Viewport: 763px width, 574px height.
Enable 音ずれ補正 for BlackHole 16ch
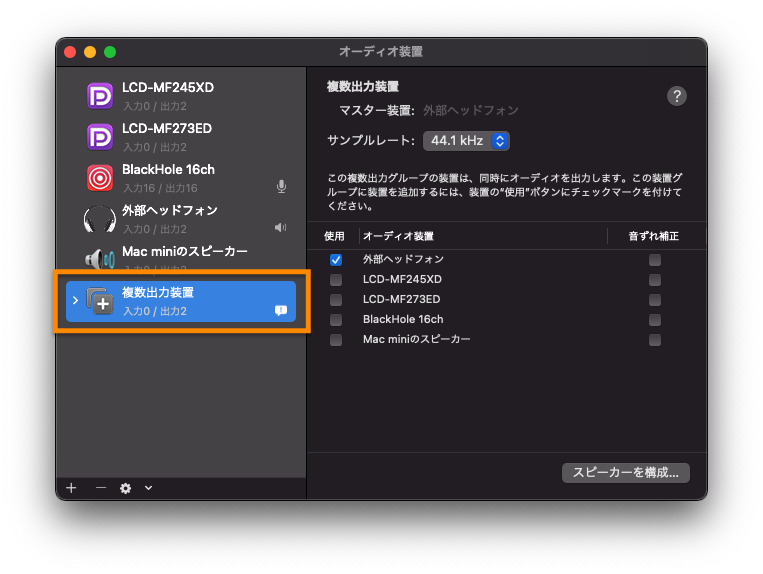pos(655,320)
